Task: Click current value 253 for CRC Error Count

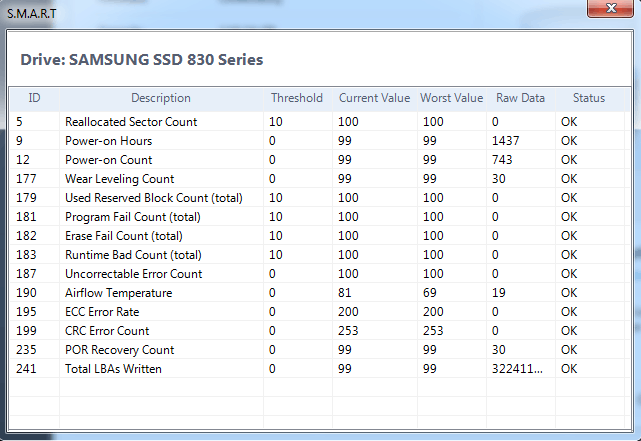Action: pos(348,331)
